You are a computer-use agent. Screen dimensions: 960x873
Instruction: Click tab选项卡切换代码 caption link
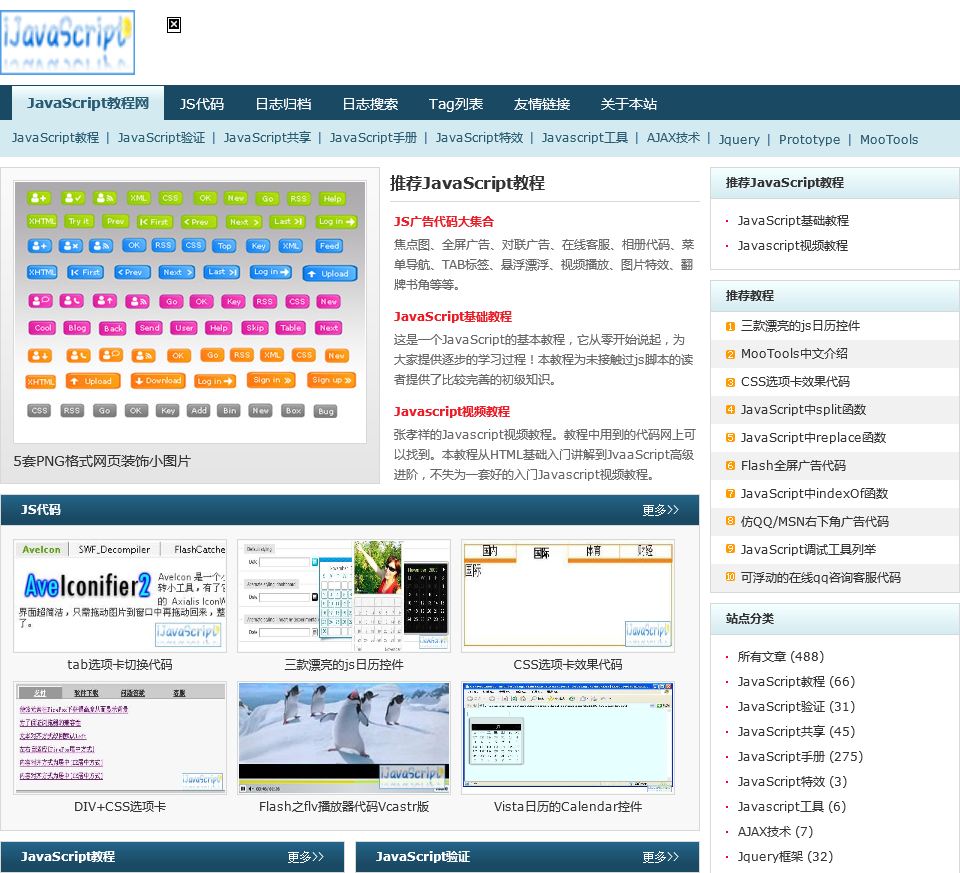pyautogui.click(x=119, y=664)
